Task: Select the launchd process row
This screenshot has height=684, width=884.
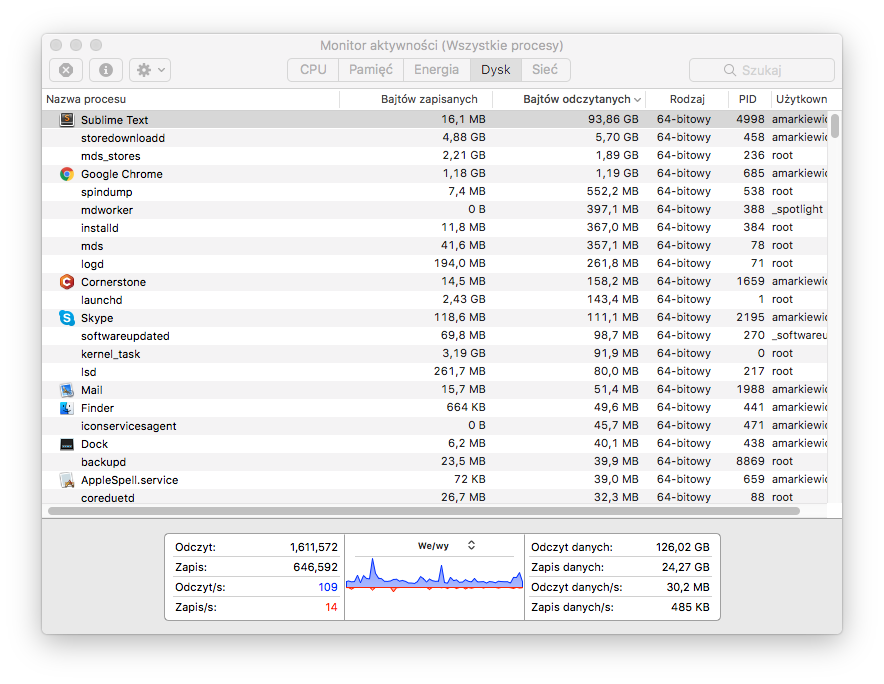Action: (x=435, y=300)
